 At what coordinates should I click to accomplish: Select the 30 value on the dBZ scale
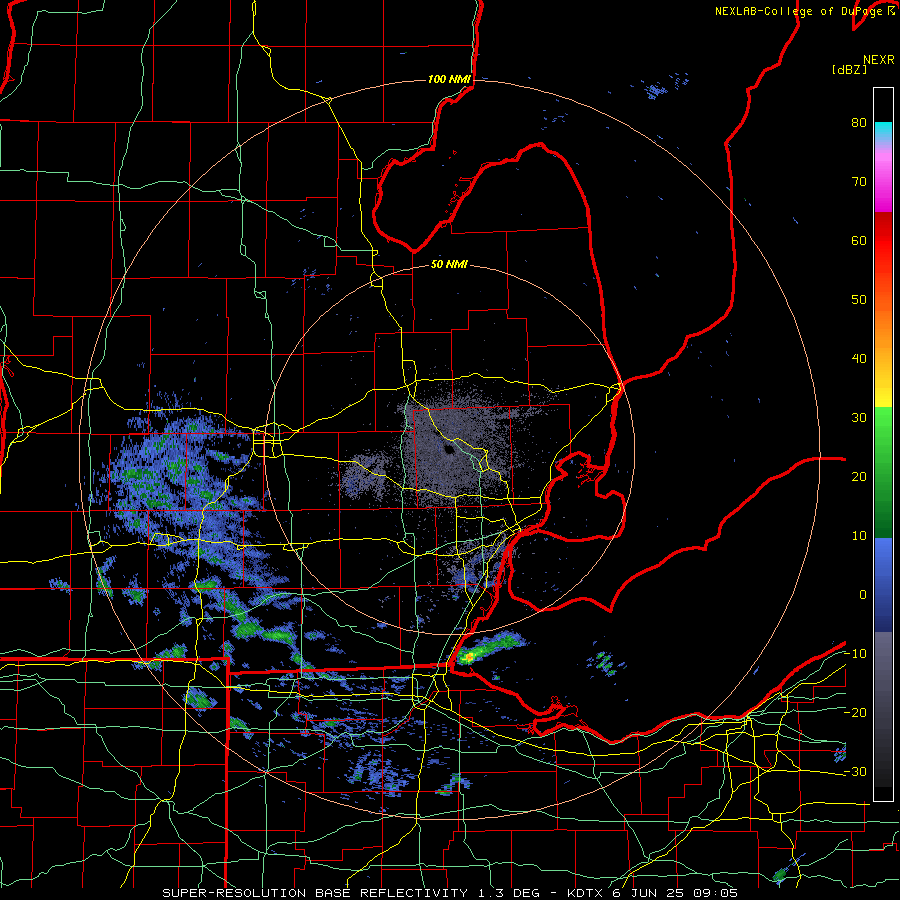point(859,417)
